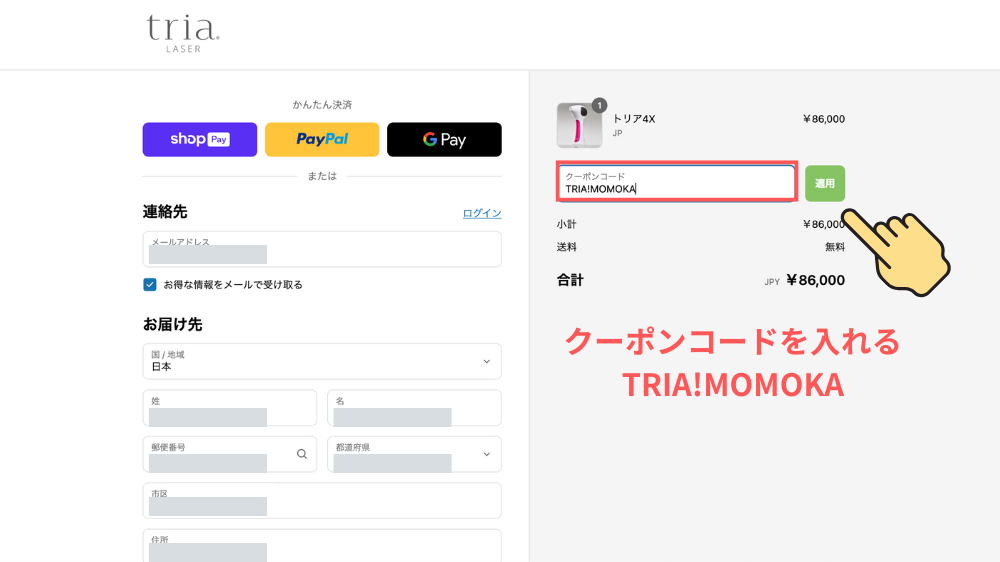Focus the 姓 last name field

tap(230, 408)
